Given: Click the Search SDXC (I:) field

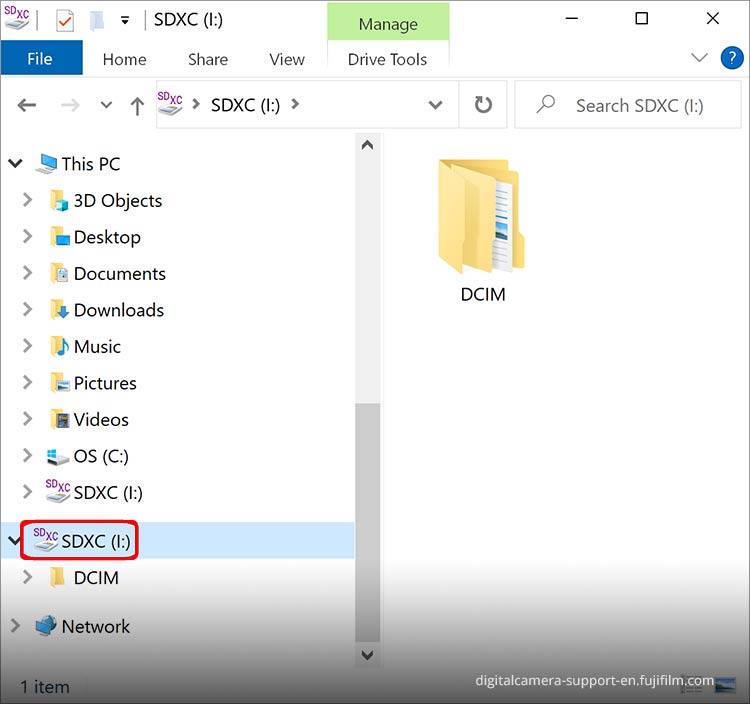Looking at the screenshot, I should 628,105.
